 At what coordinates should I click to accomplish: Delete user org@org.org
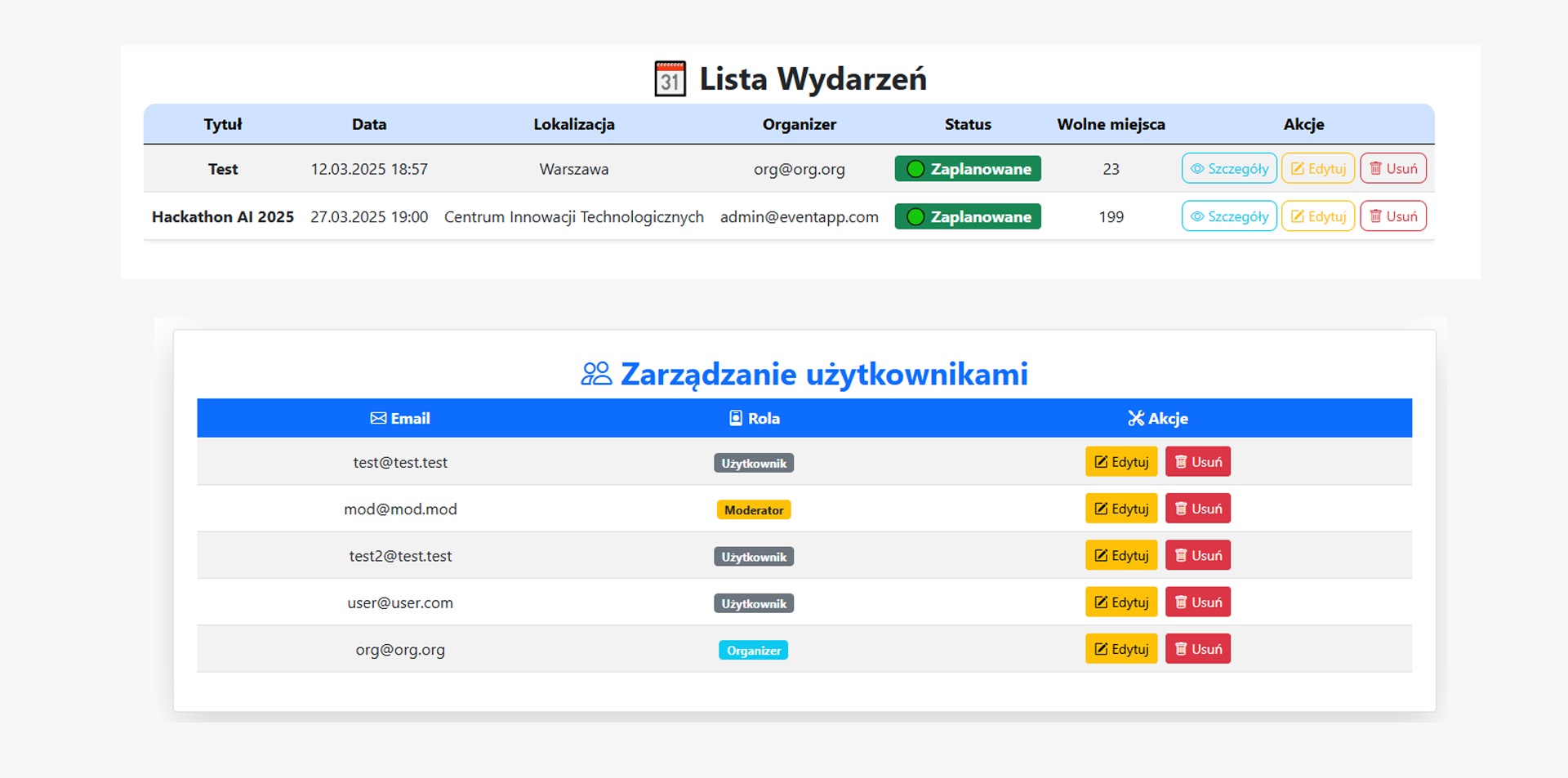(x=1198, y=649)
